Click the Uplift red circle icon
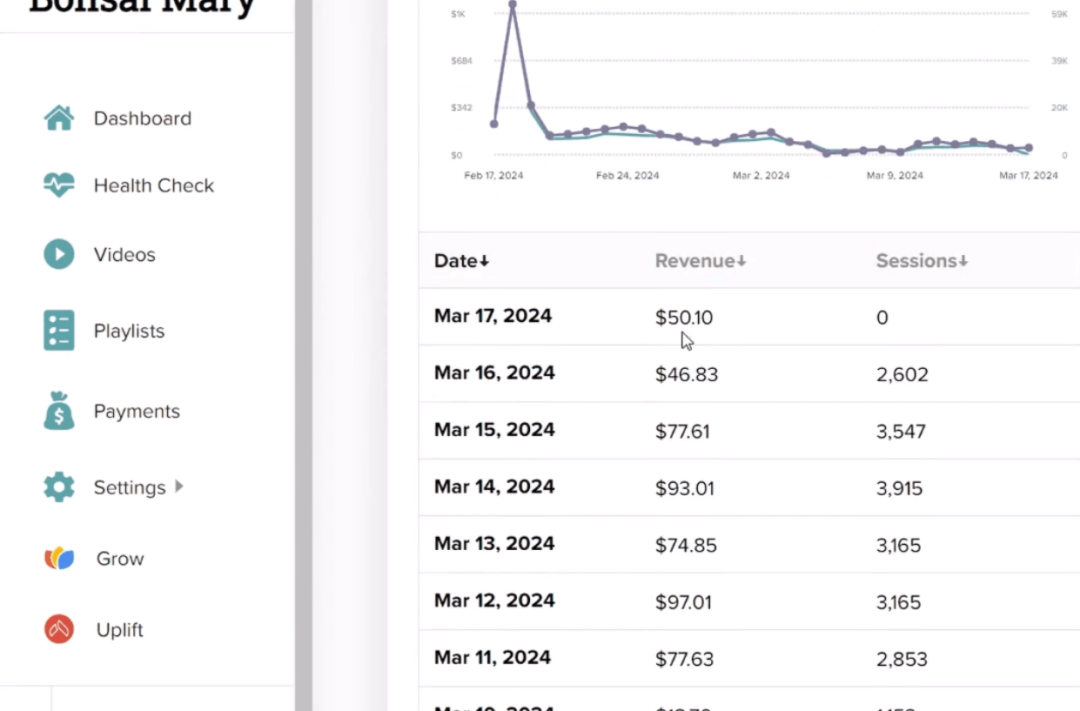This screenshot has height=711, width=1080. click(x=59, y=629)
